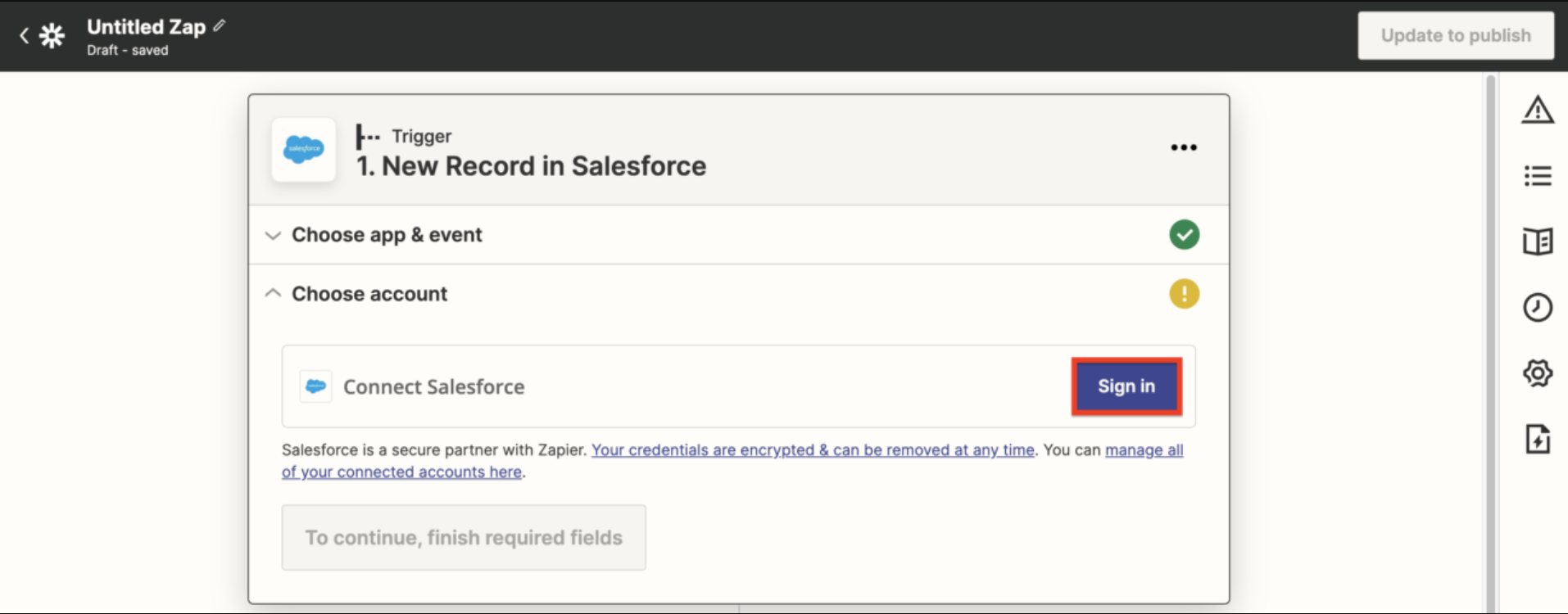This screenshot has height=614, width=1568.
Task: Click the editor vertical scrollbar
Action: click(x=1491, y=342)
